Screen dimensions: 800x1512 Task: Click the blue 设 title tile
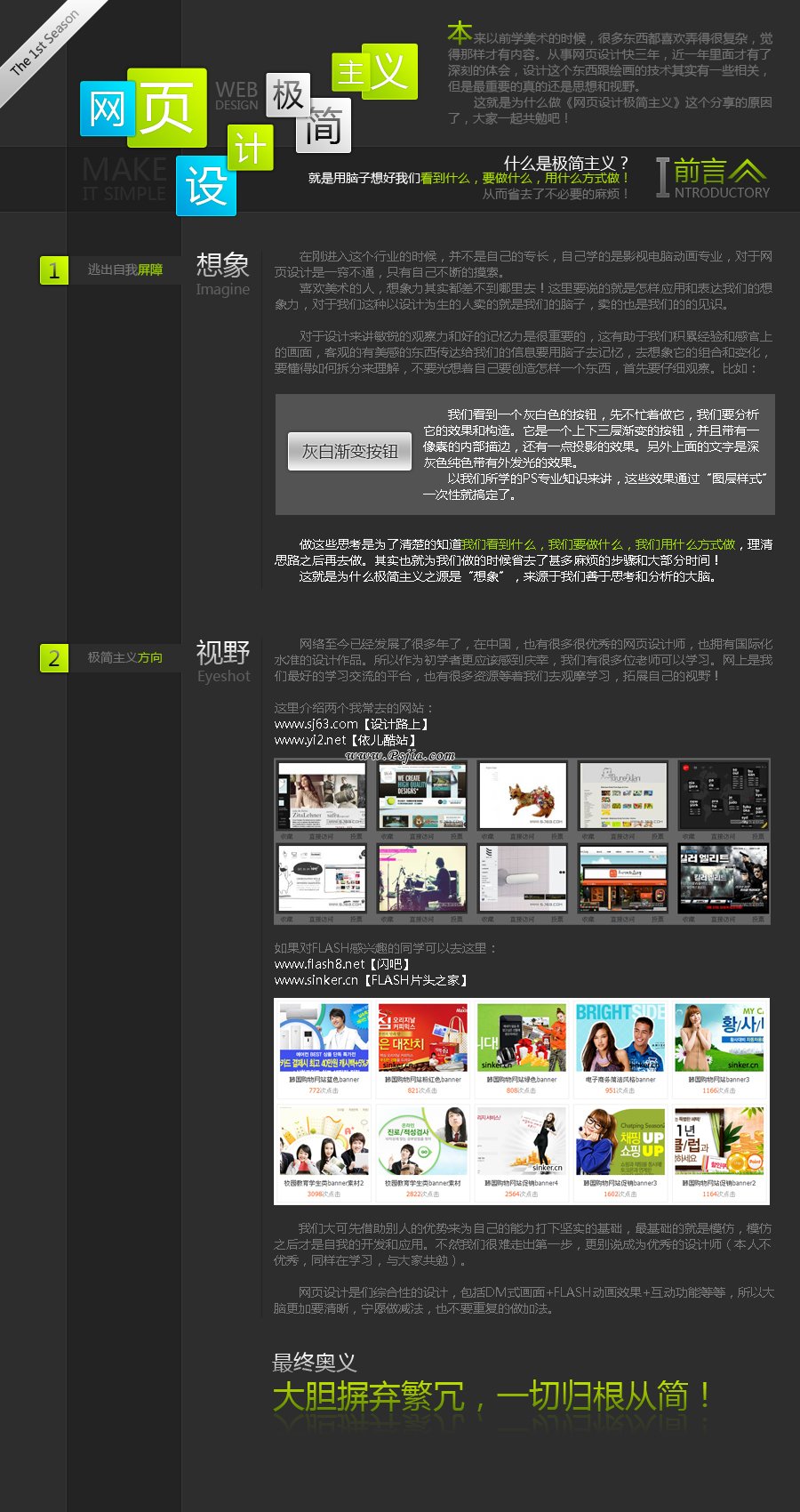click(206, 186)
